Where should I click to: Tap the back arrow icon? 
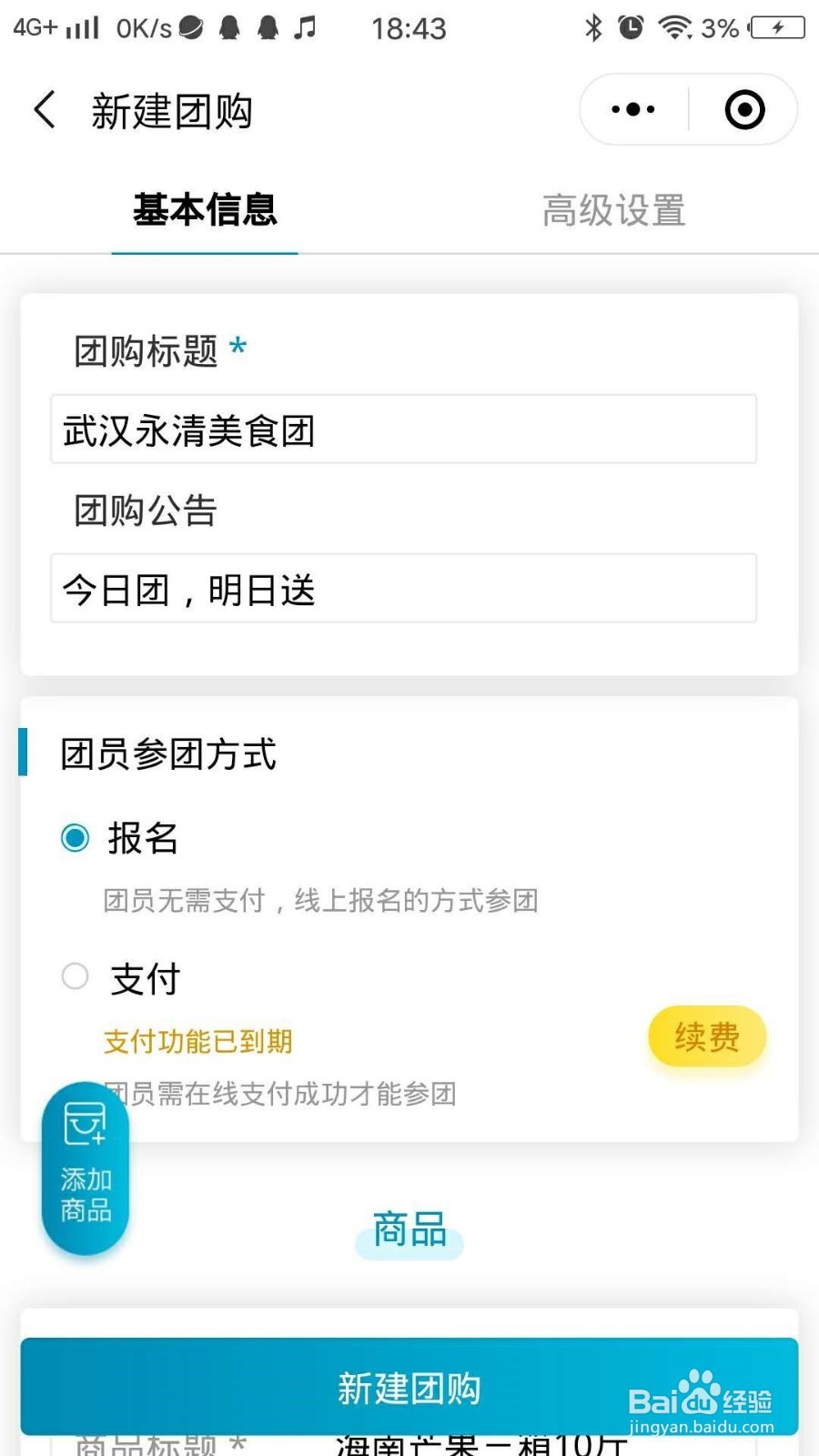[45, 109]
